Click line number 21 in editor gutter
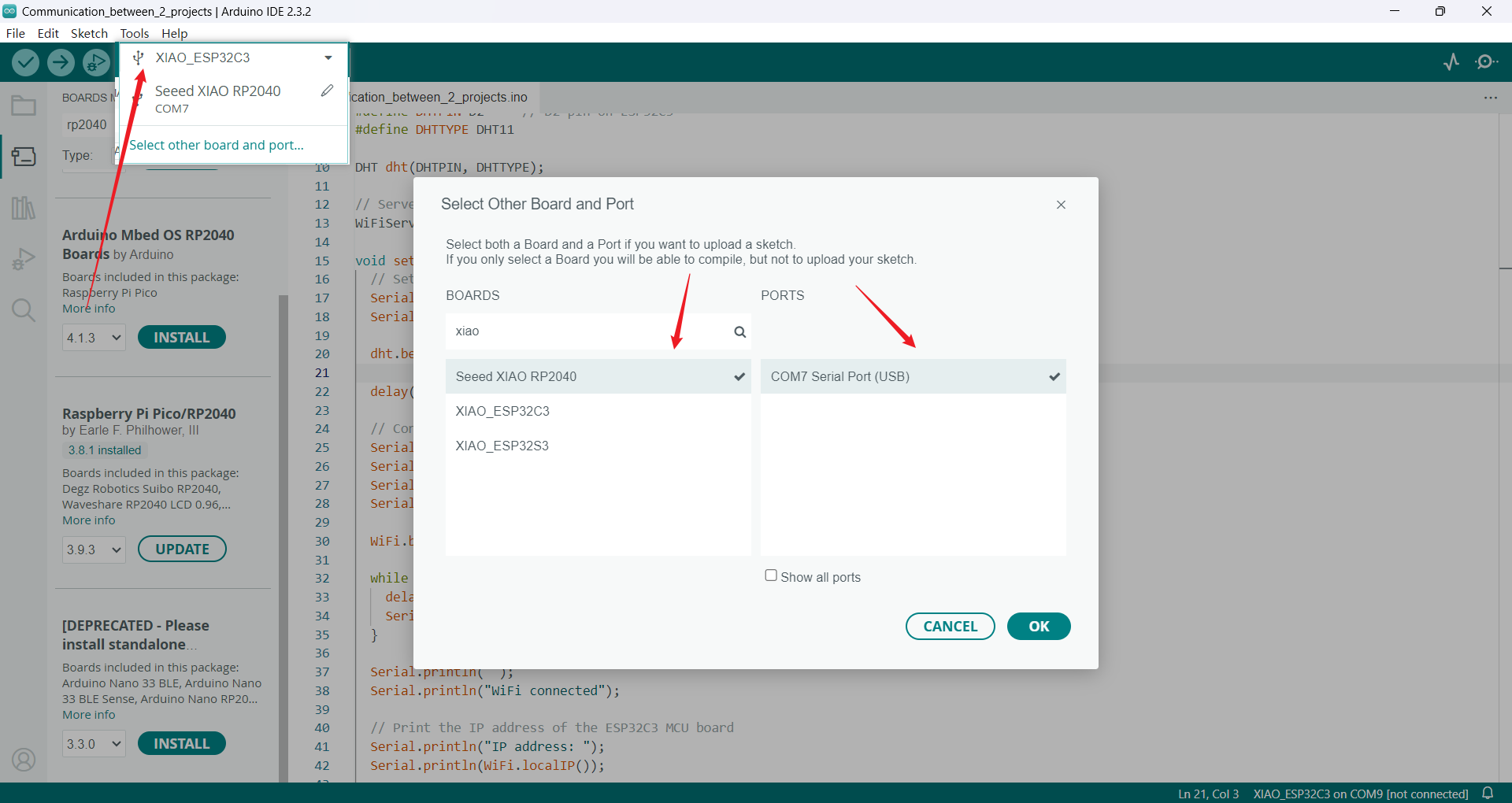 [x=322, y=373]
